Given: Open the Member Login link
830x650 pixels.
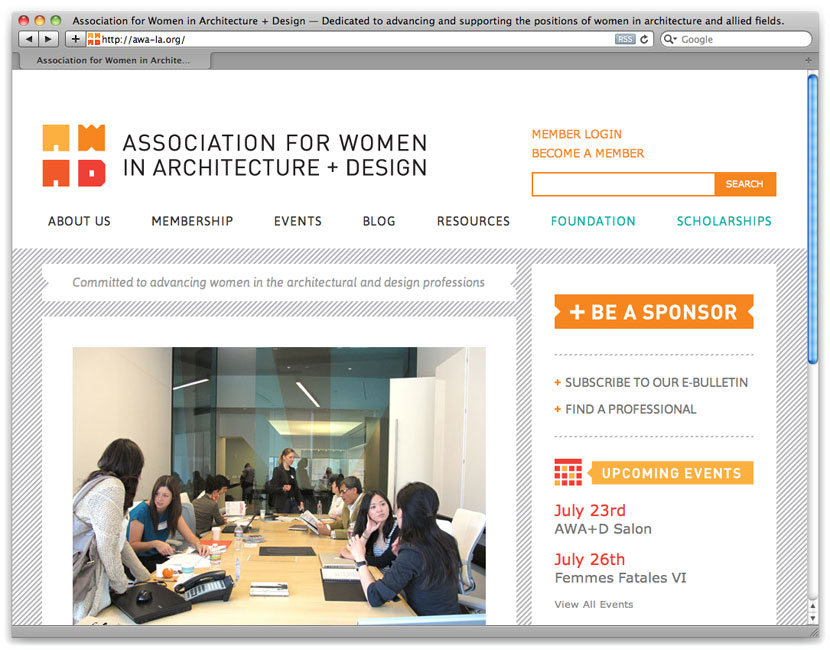Looking at the screenshot, I should [576, 134].
